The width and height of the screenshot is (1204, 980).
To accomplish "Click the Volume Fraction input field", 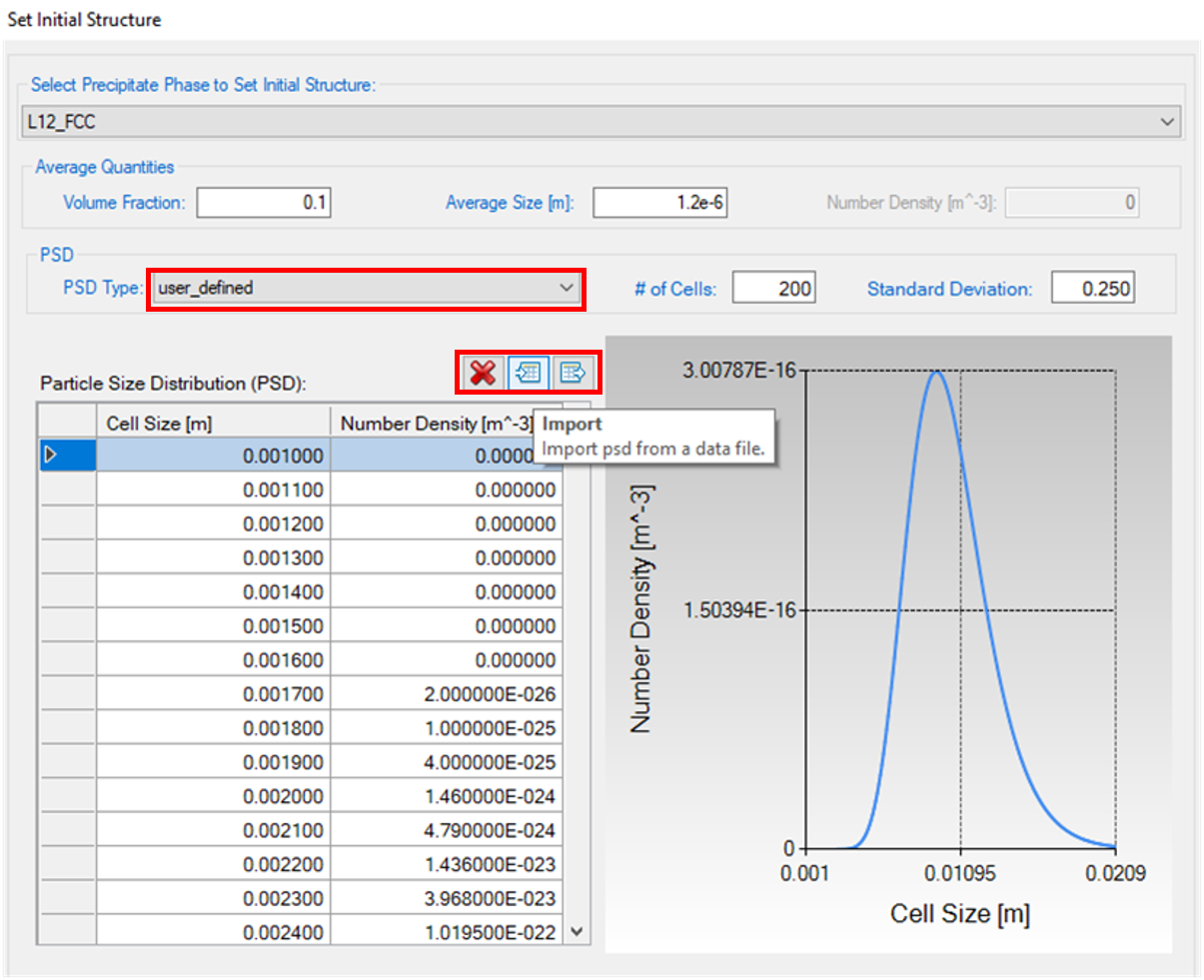I will coord(264,203).
